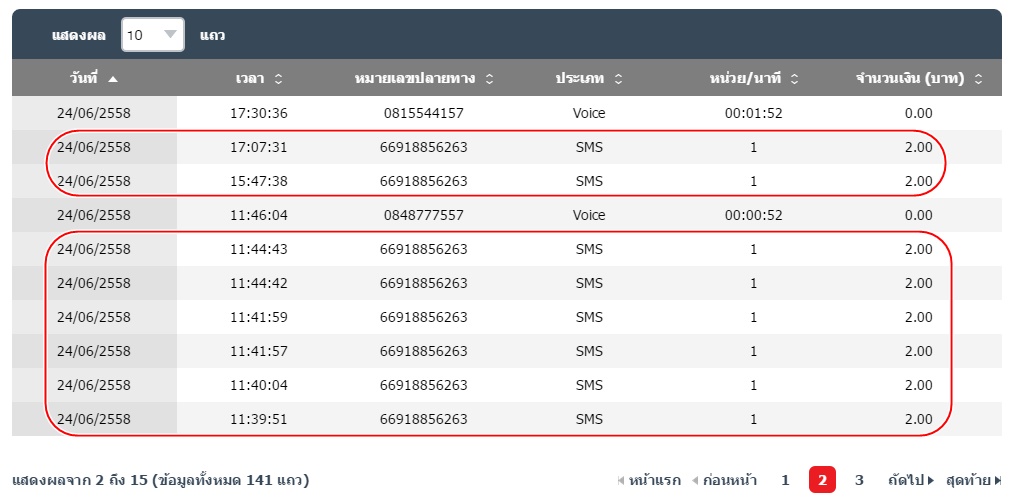This screenshot has height=503, width=1022.
Task: Open the rows-per-page dropdown showing 10
Action: click(x=153, y=35)
